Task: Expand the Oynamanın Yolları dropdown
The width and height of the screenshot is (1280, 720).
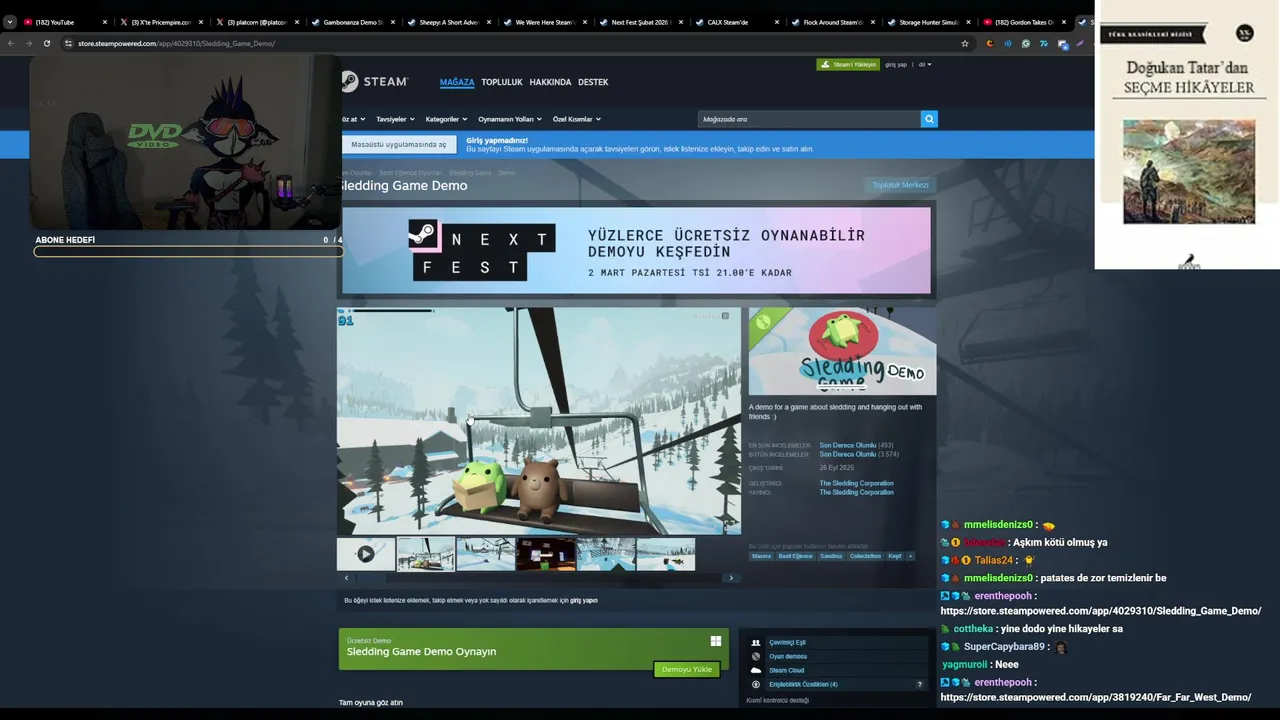Action: point(509,119)
